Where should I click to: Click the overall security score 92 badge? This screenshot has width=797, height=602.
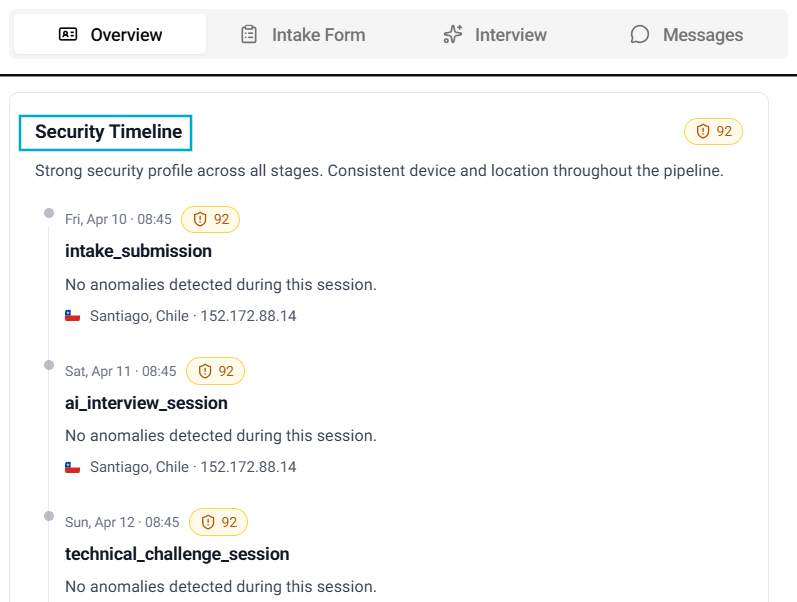click(x=713, y=131)
